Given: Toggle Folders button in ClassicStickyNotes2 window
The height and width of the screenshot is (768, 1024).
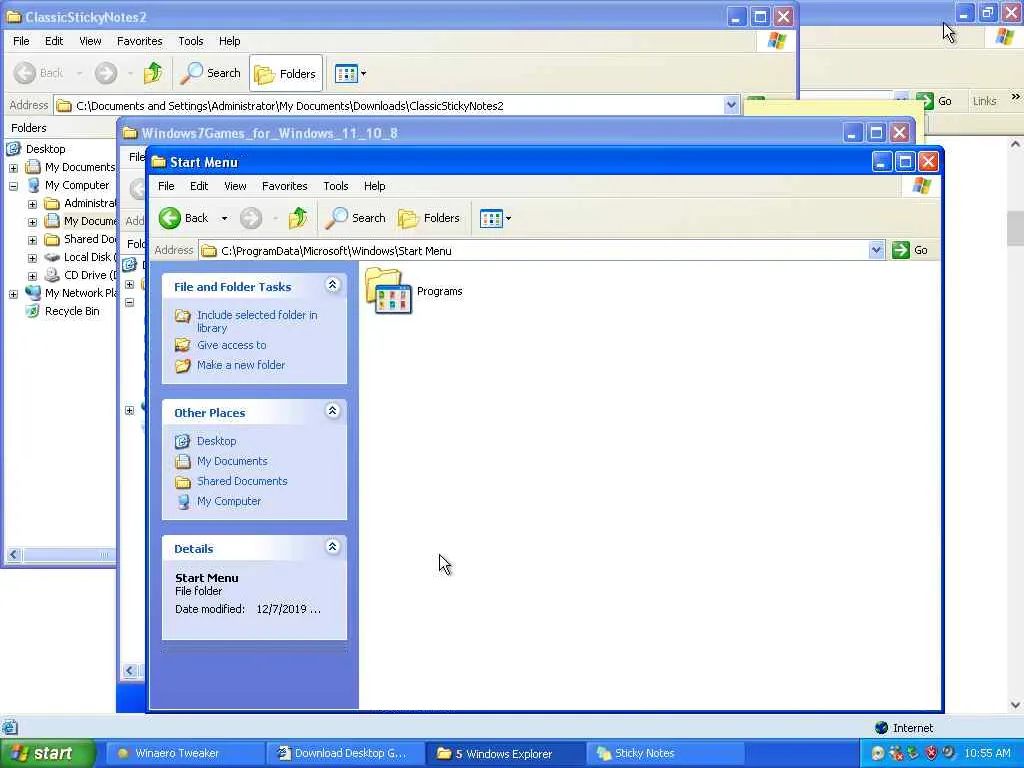Looking at the screenshot, I should coord(286,73).
